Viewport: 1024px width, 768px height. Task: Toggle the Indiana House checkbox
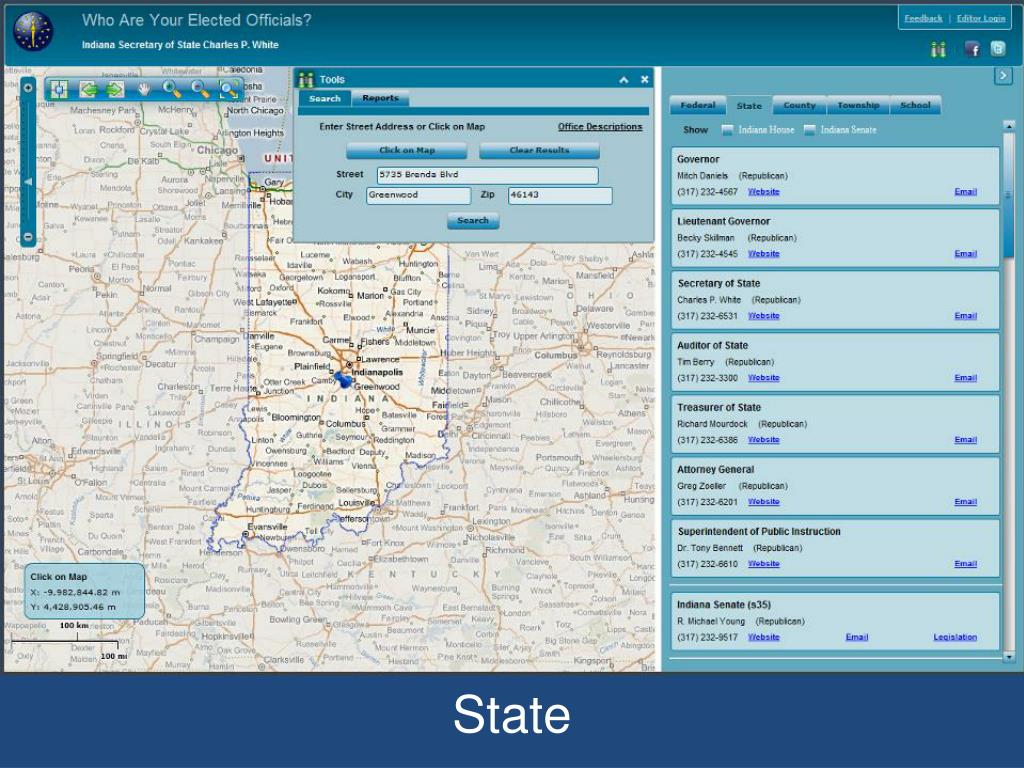(727, 130)
